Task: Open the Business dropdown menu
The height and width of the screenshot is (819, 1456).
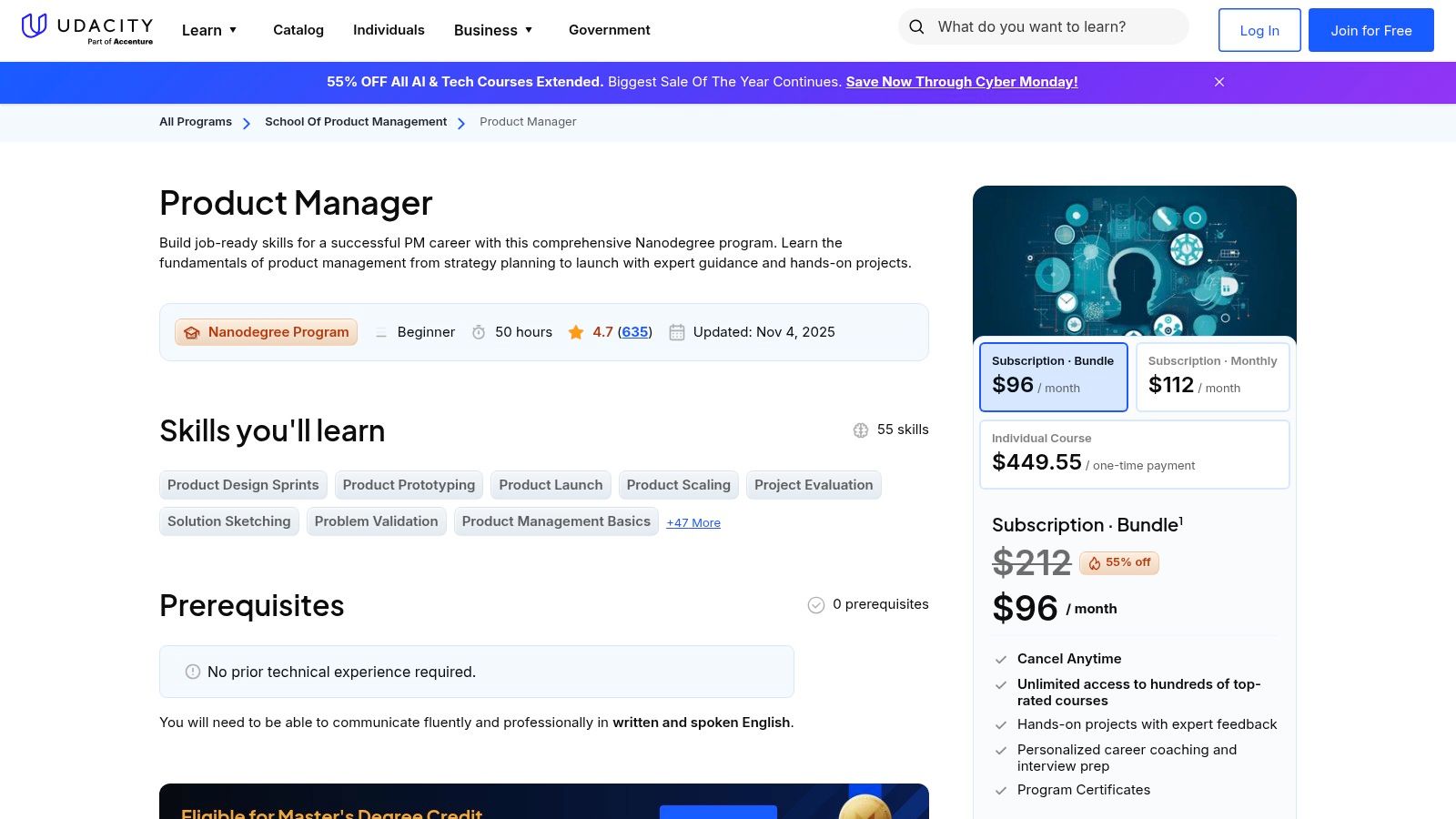Action: tap(492, 30)
